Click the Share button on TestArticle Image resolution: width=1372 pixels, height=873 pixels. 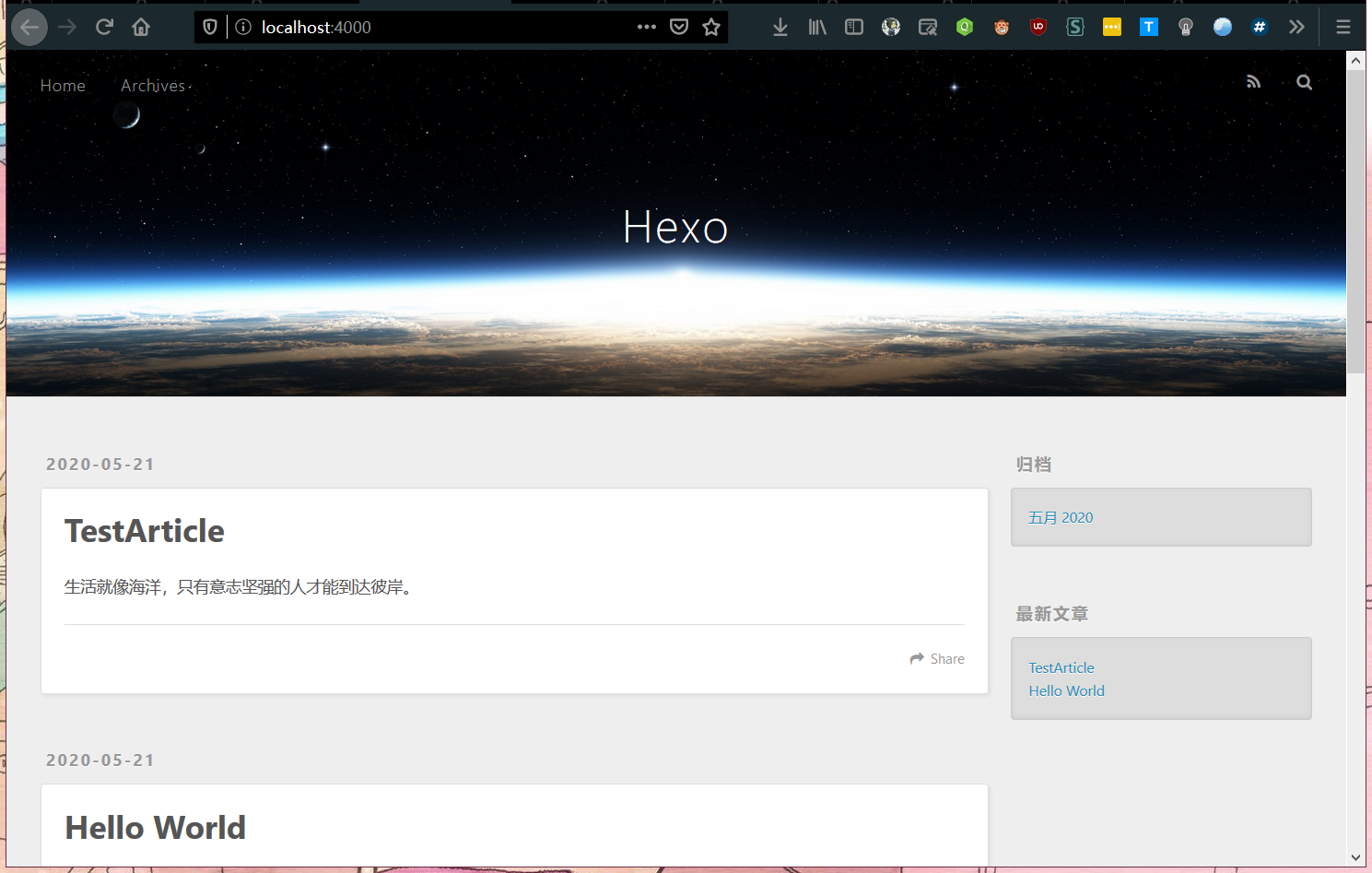937,658
